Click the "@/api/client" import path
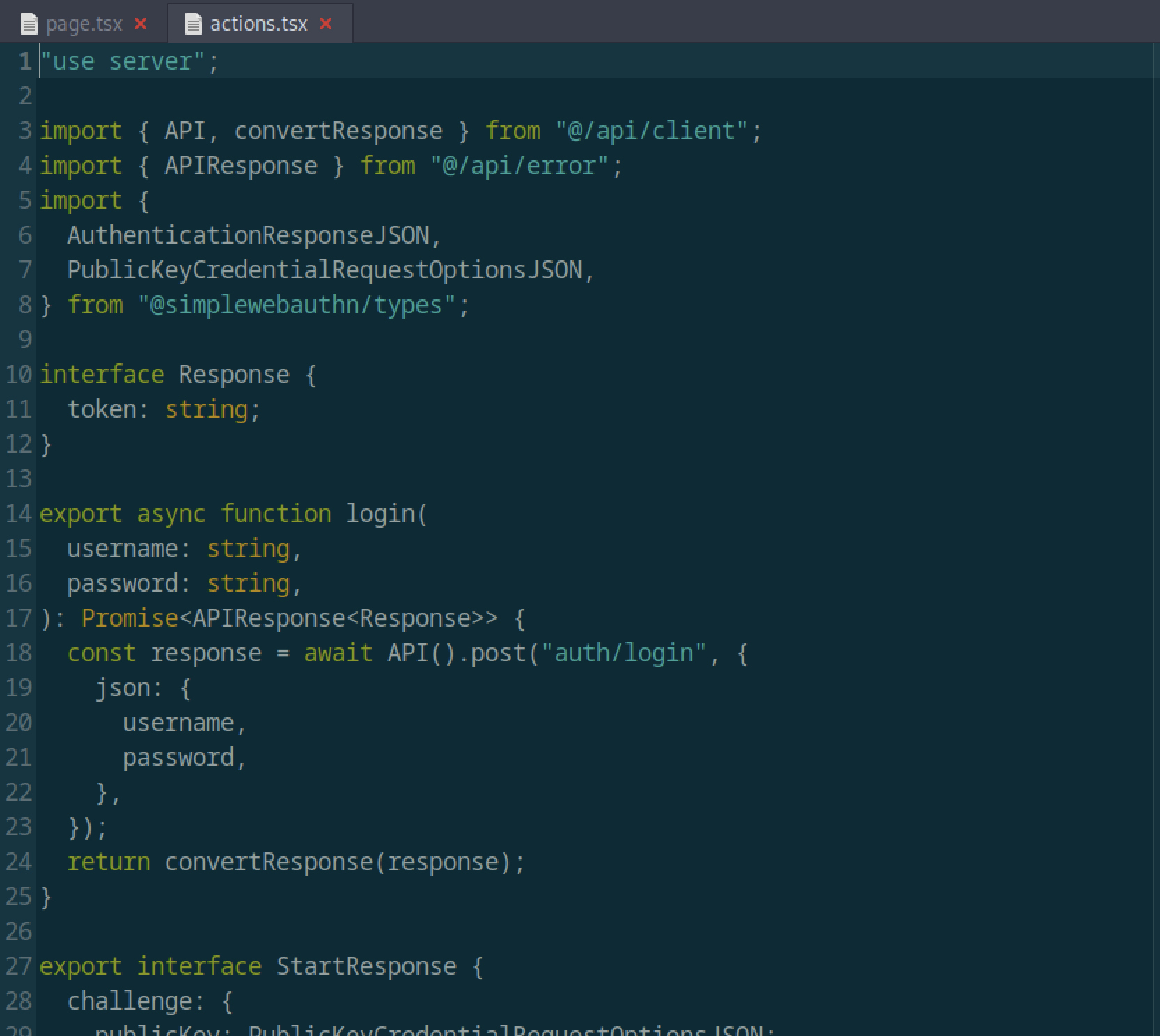 pyautogui.click(x=652, y=131)
